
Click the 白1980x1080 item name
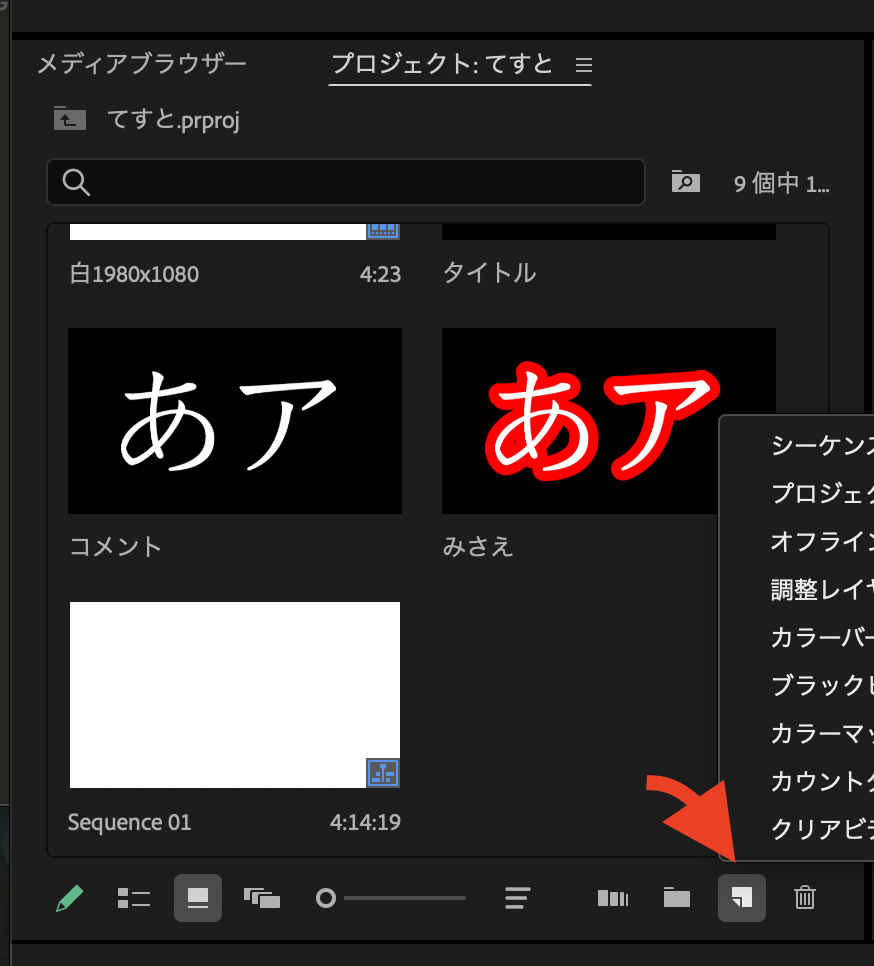click(x=134, y=274)
